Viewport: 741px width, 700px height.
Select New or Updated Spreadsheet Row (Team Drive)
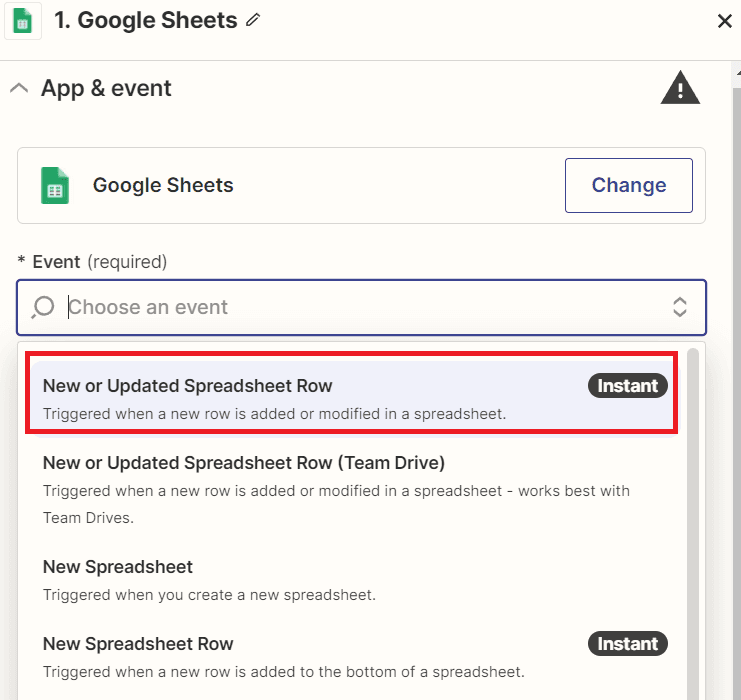pos(352,490)
